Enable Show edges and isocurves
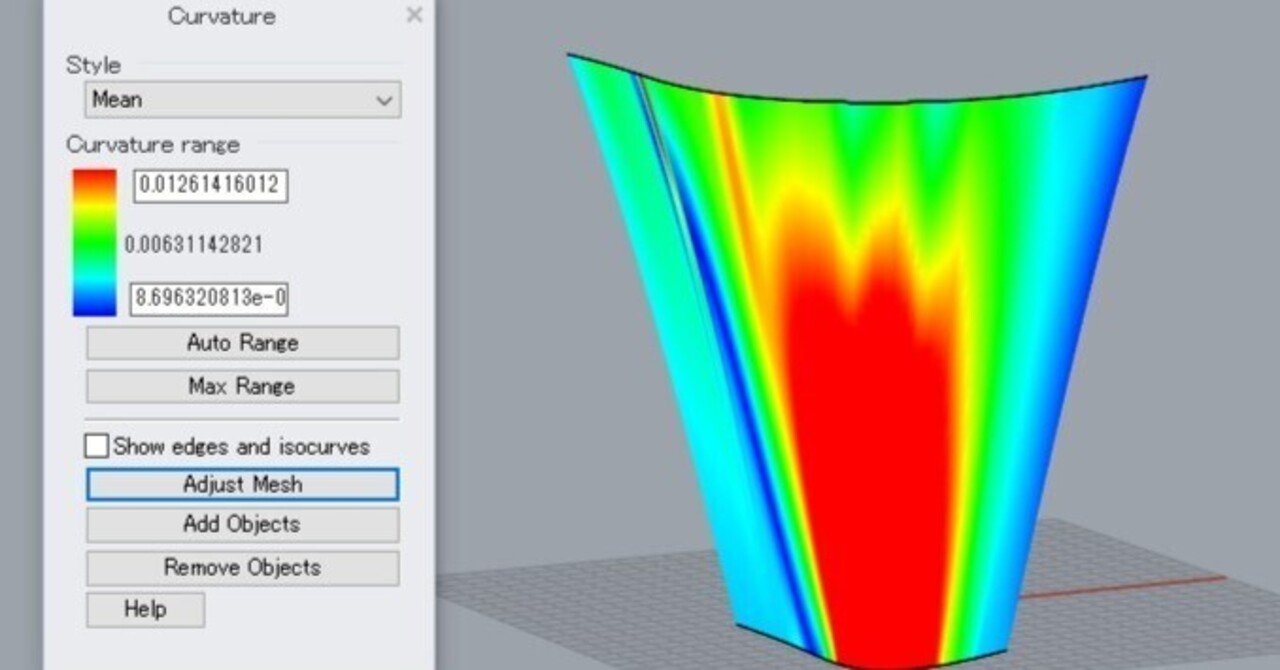Viewport: 1280px width, 670px height. pos(95,447)
